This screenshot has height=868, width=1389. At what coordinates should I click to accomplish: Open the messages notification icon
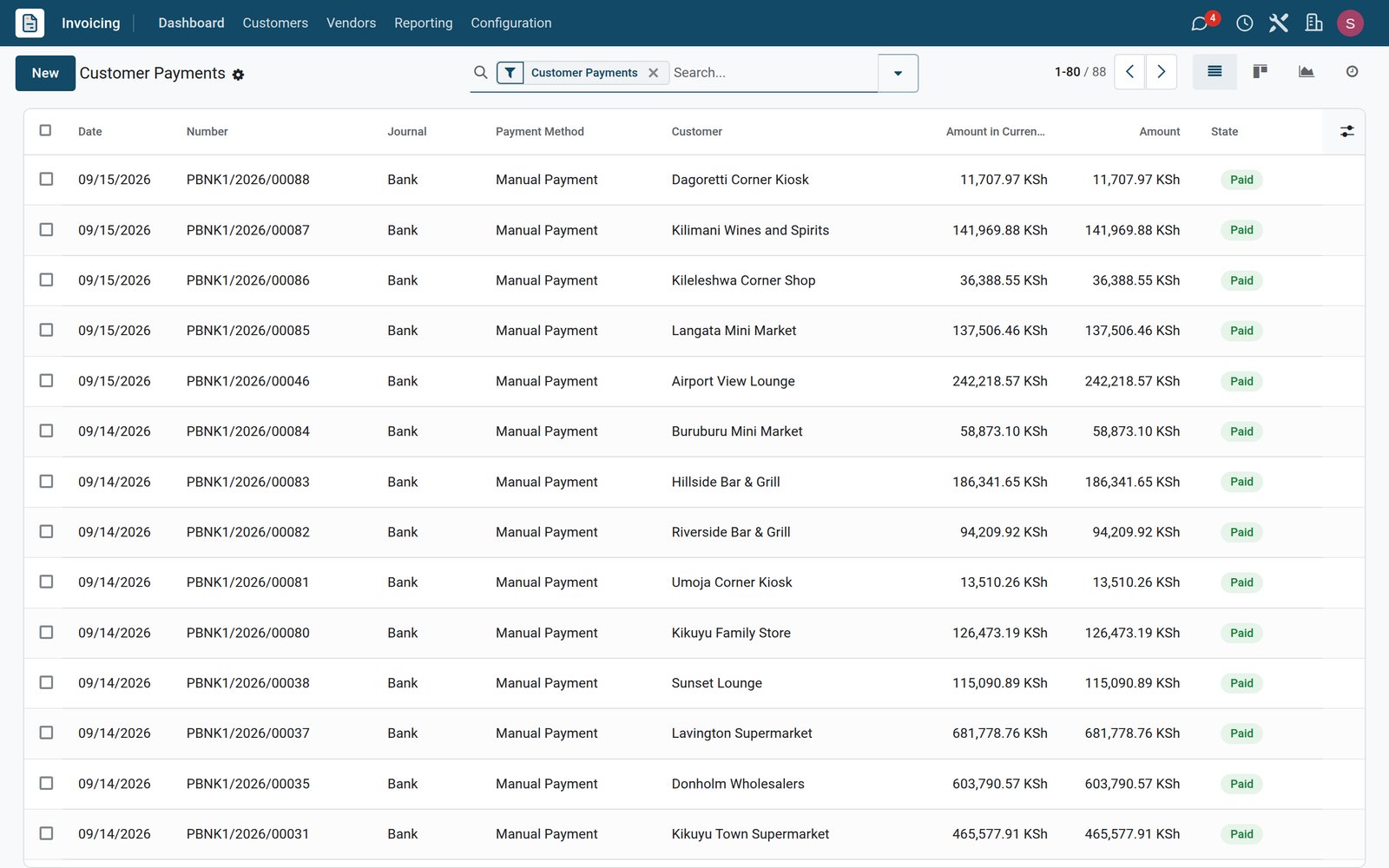tap(1200, 23)
